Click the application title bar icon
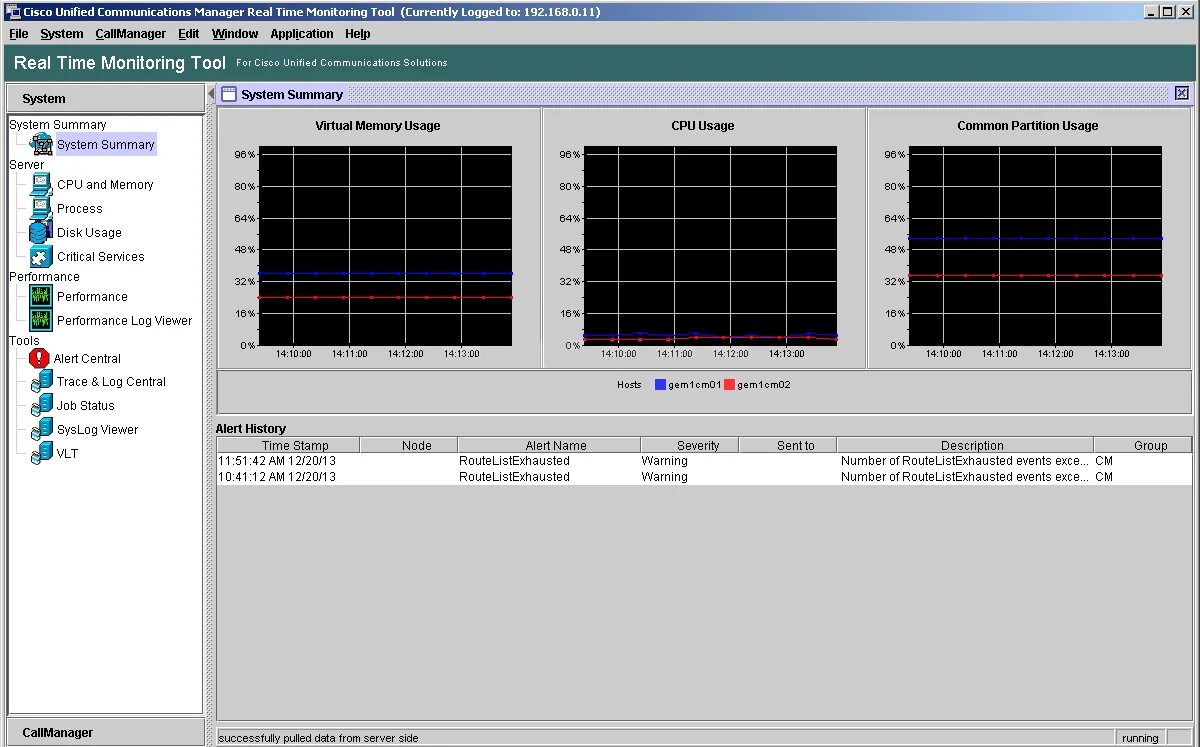This screenshot has width=1200, height=747. coord(12,11)
